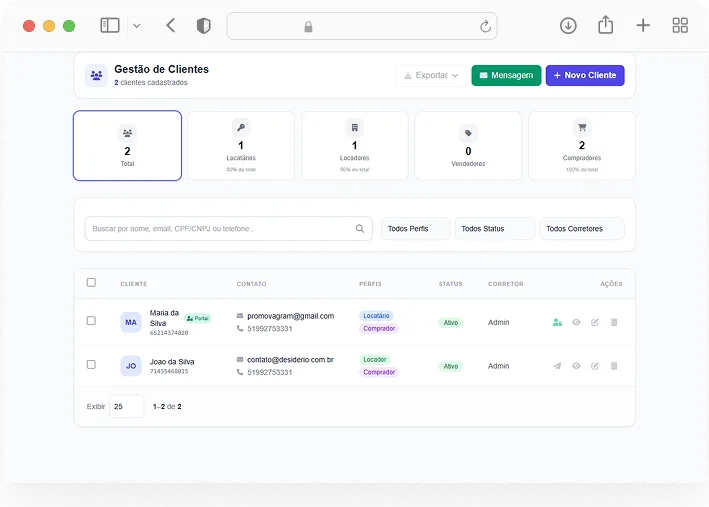Open the Todos Corretores filter
This screenshot has width=709, height=507.
click(581, 228)
